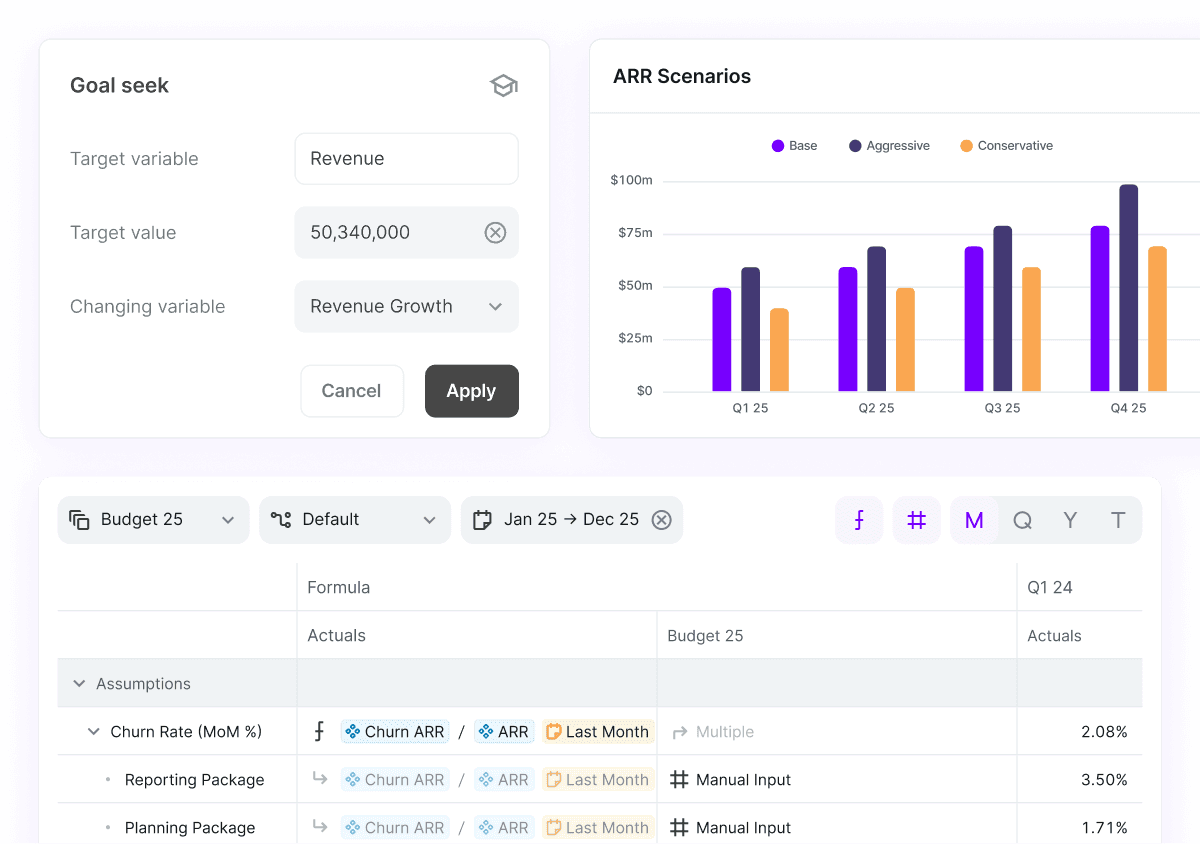The height and width of the screenshot is (844, 1200).
Task: Cancel the goal seek dialog
Action: 352,391
